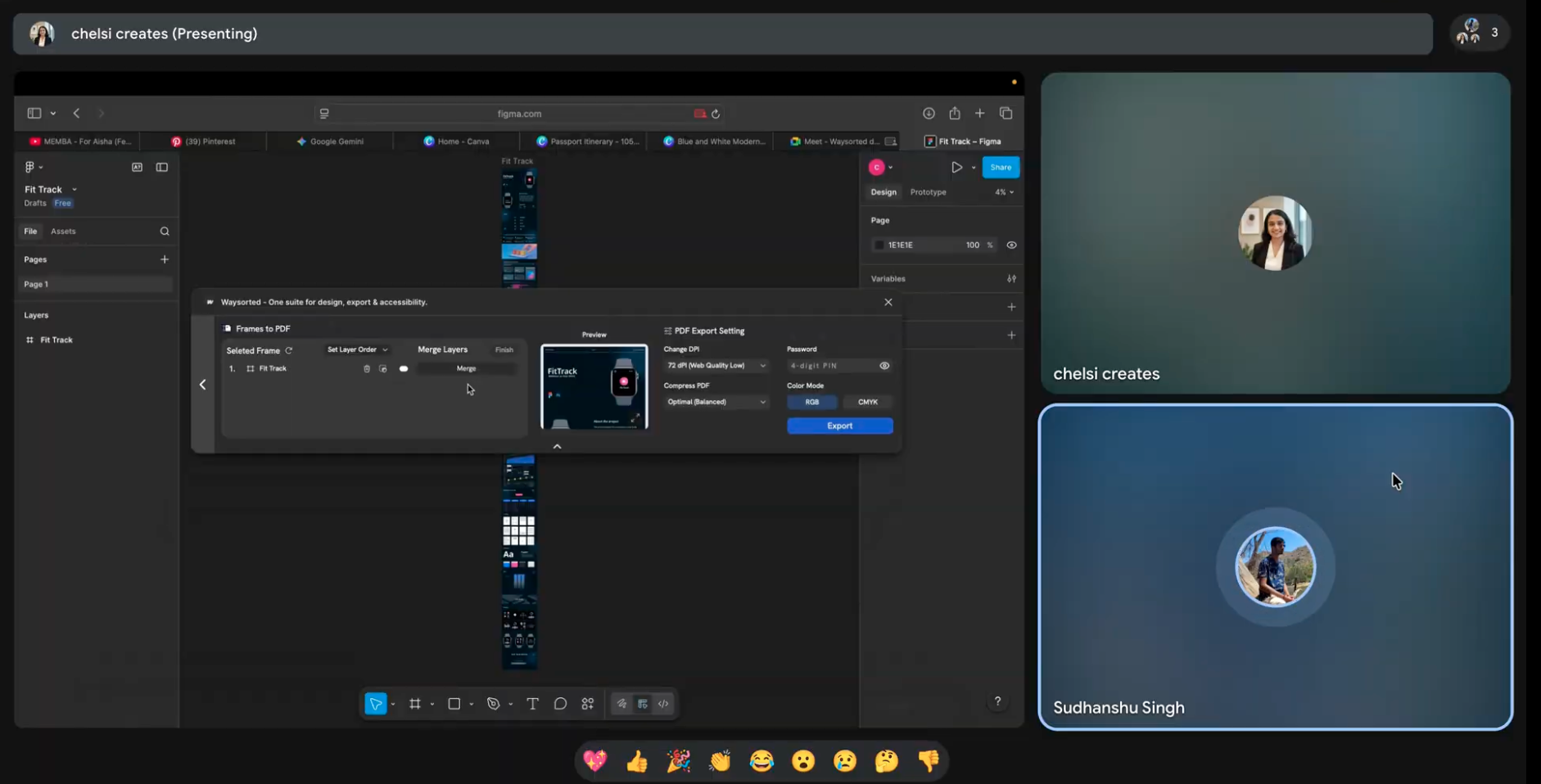Screen dimensions: 1541x784
Task: Select CMYK color mode
Action: 868,402
